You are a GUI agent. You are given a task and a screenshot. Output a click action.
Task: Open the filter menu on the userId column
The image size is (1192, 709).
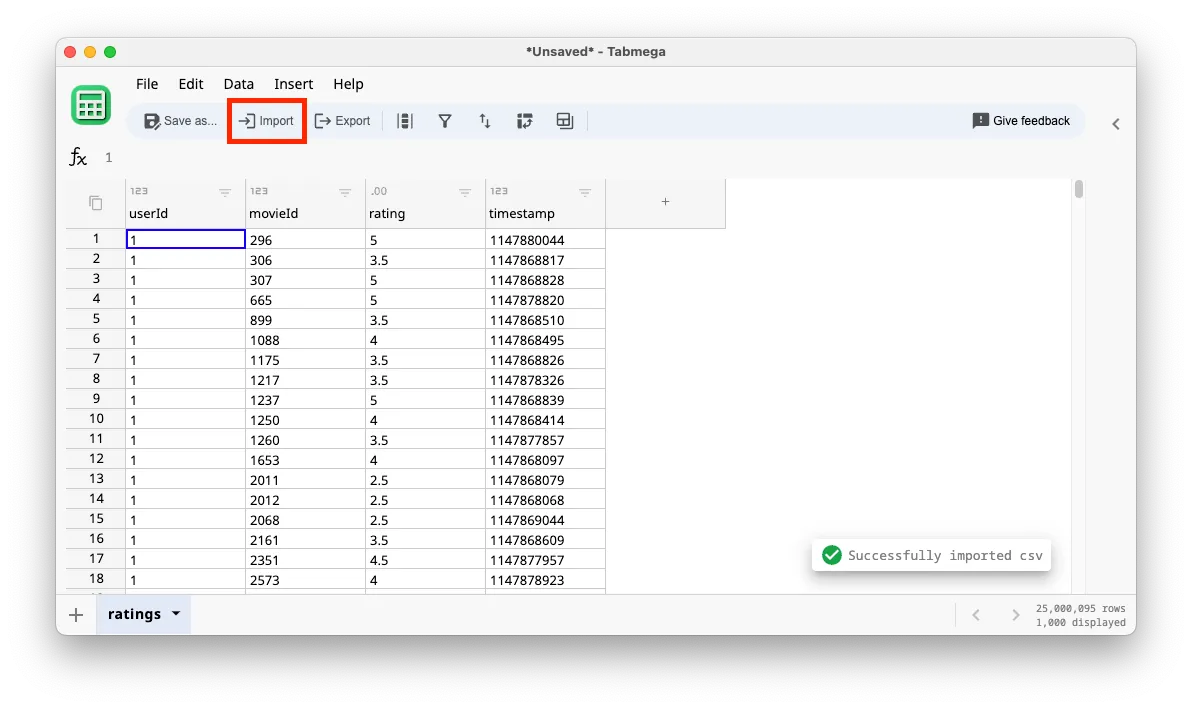[x=225, y=192]
